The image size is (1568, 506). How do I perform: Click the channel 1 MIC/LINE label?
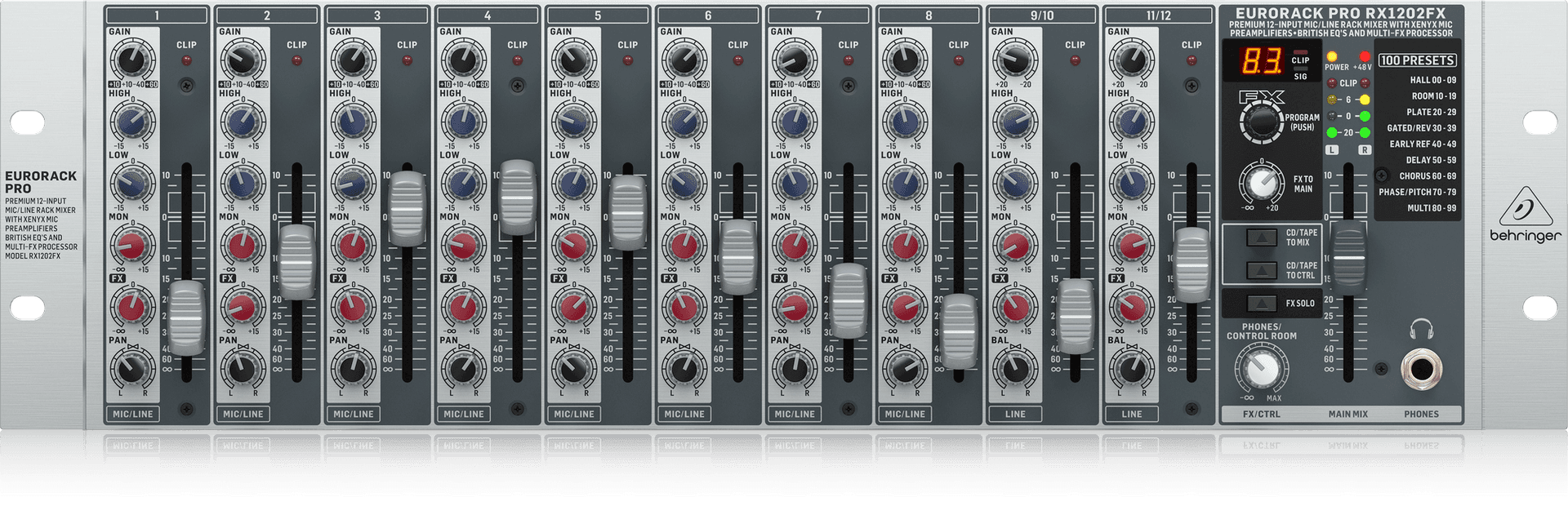tap(132, 414)
